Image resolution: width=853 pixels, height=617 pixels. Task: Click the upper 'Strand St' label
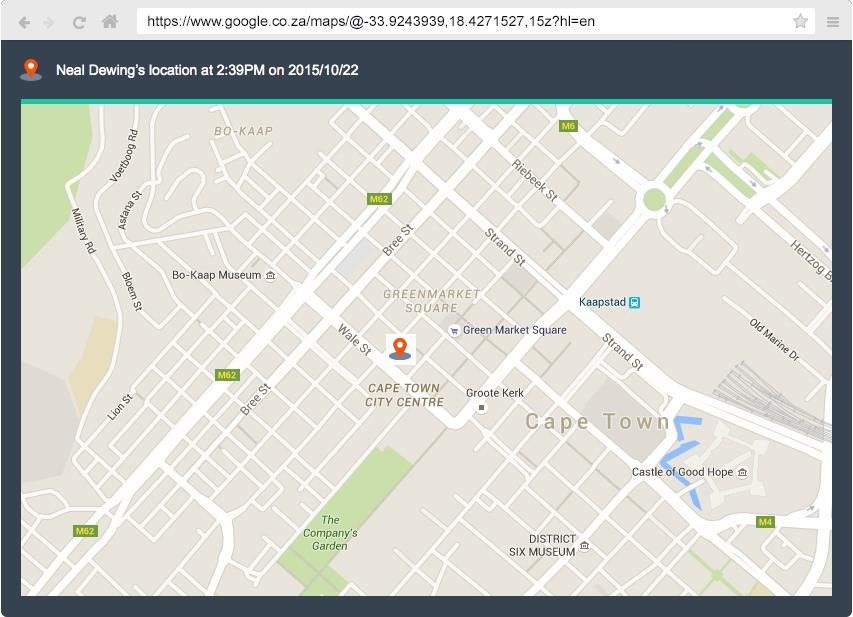[505, 247]
